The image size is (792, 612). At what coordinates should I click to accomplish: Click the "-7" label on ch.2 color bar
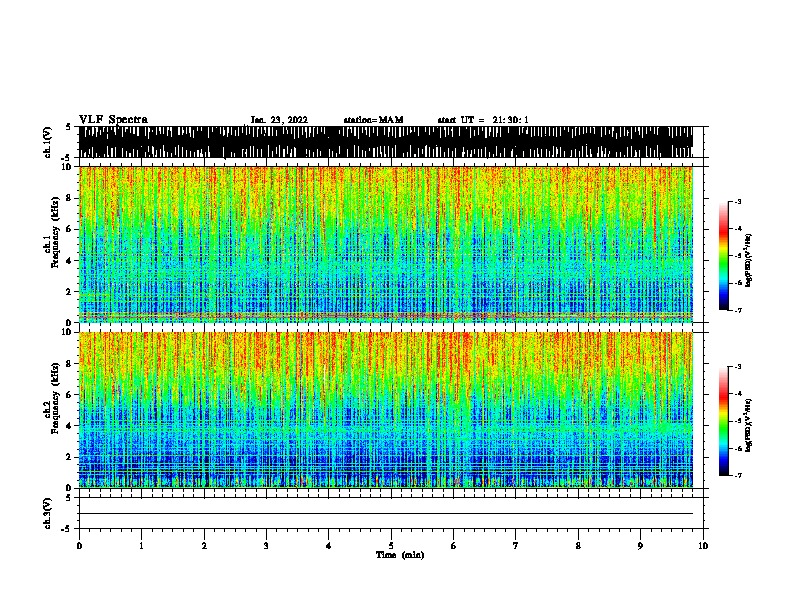pyautogui.click(x=738, y=475)
